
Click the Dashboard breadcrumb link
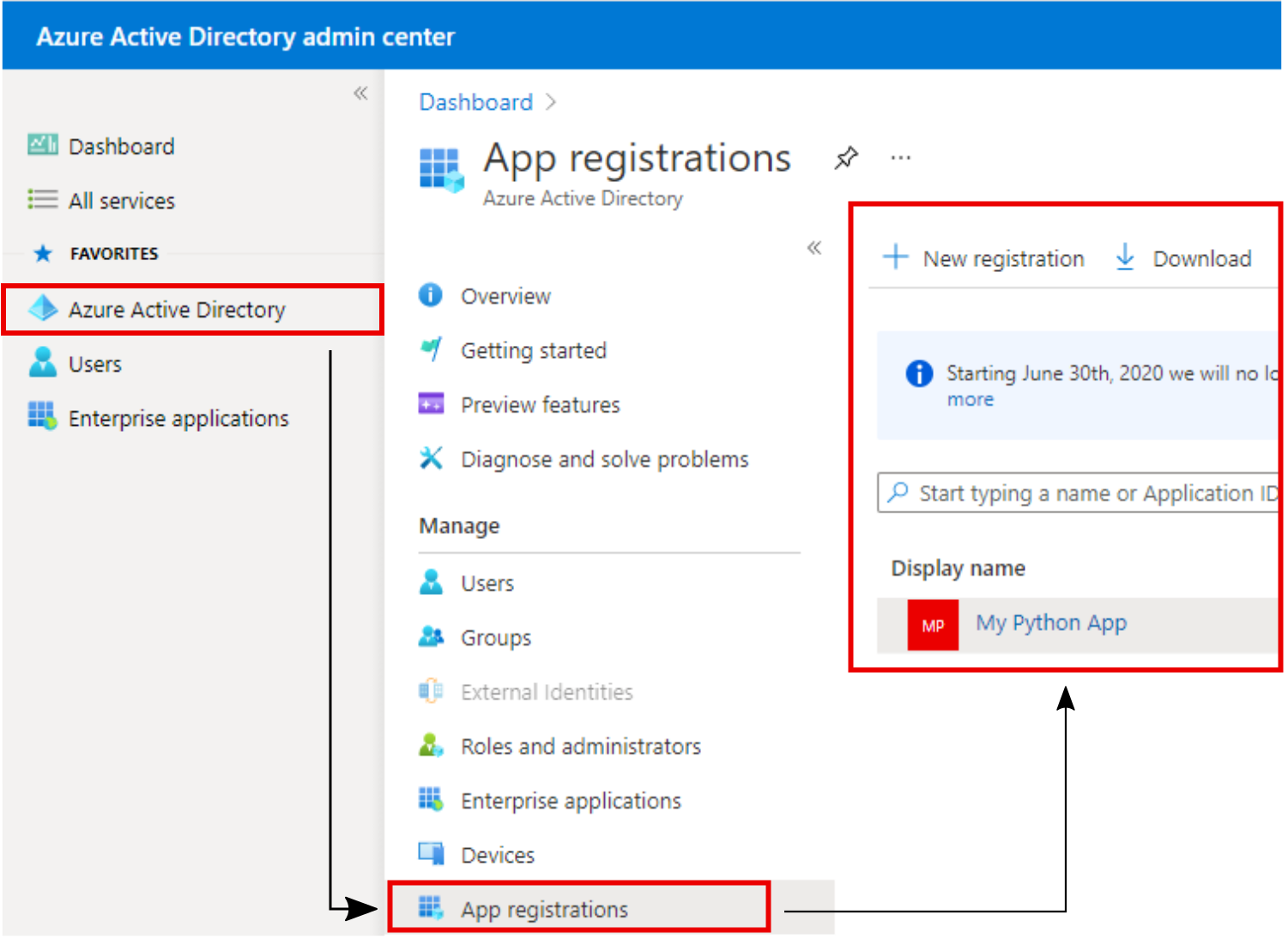tap(475, 102)
